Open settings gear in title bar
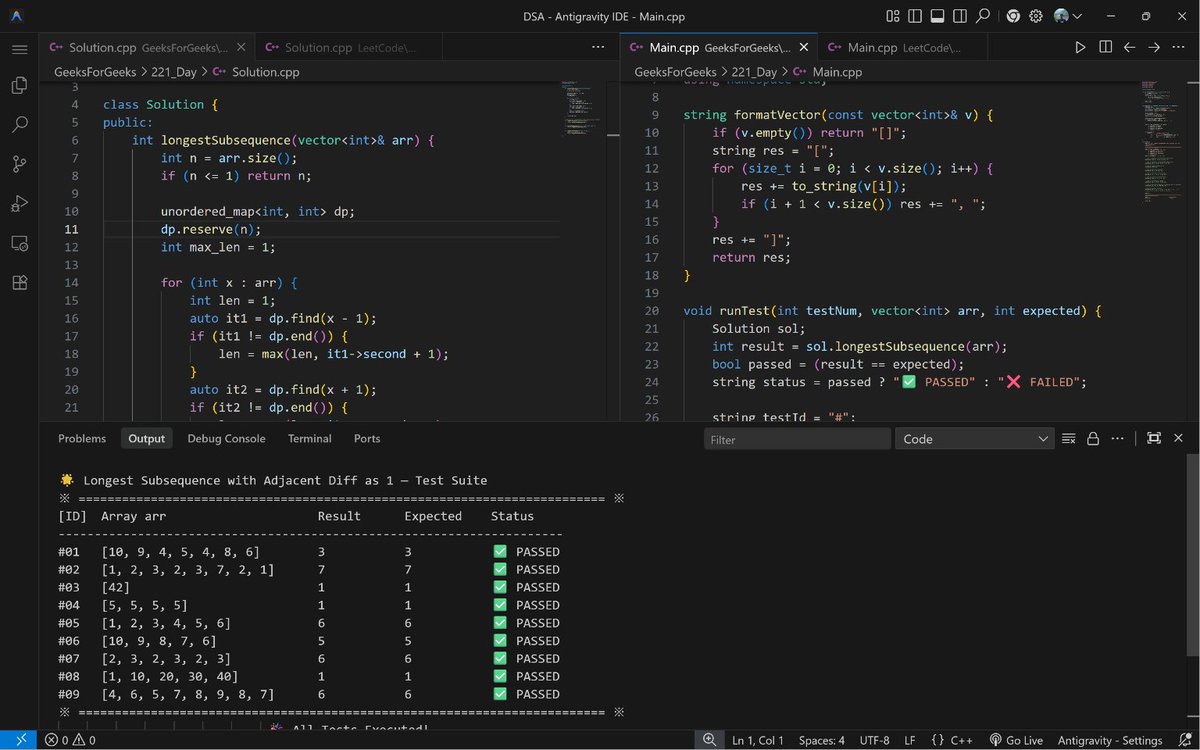The height and width of the screenshot is (750, 1200). tap(1036, 16)
